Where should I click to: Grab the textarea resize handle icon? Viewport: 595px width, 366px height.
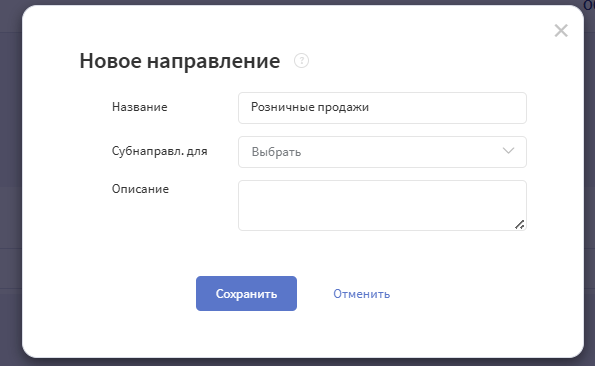click(x=519, y=225)
